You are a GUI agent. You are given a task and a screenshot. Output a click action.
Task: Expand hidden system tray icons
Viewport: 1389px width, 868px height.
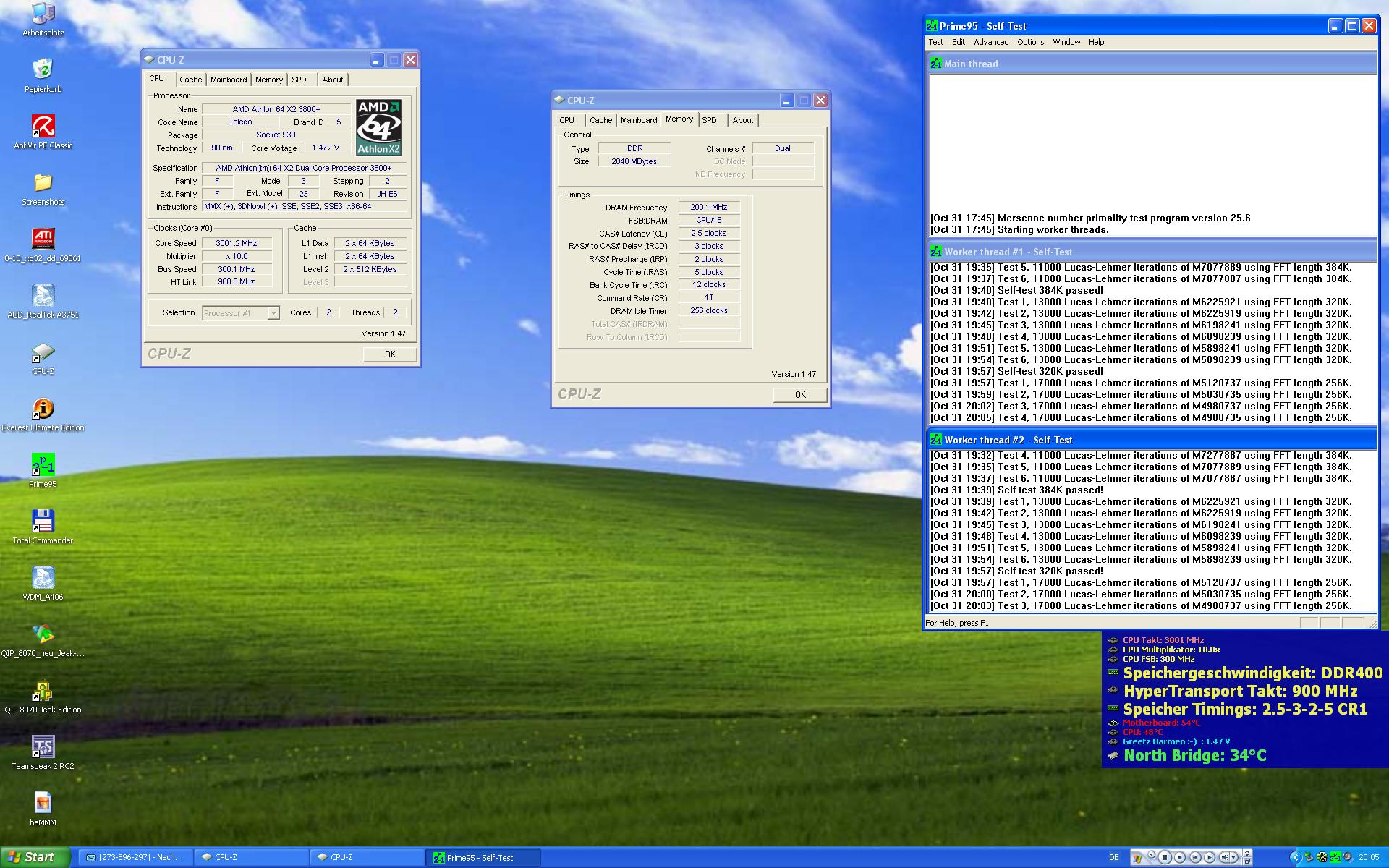coord(1296,857)
